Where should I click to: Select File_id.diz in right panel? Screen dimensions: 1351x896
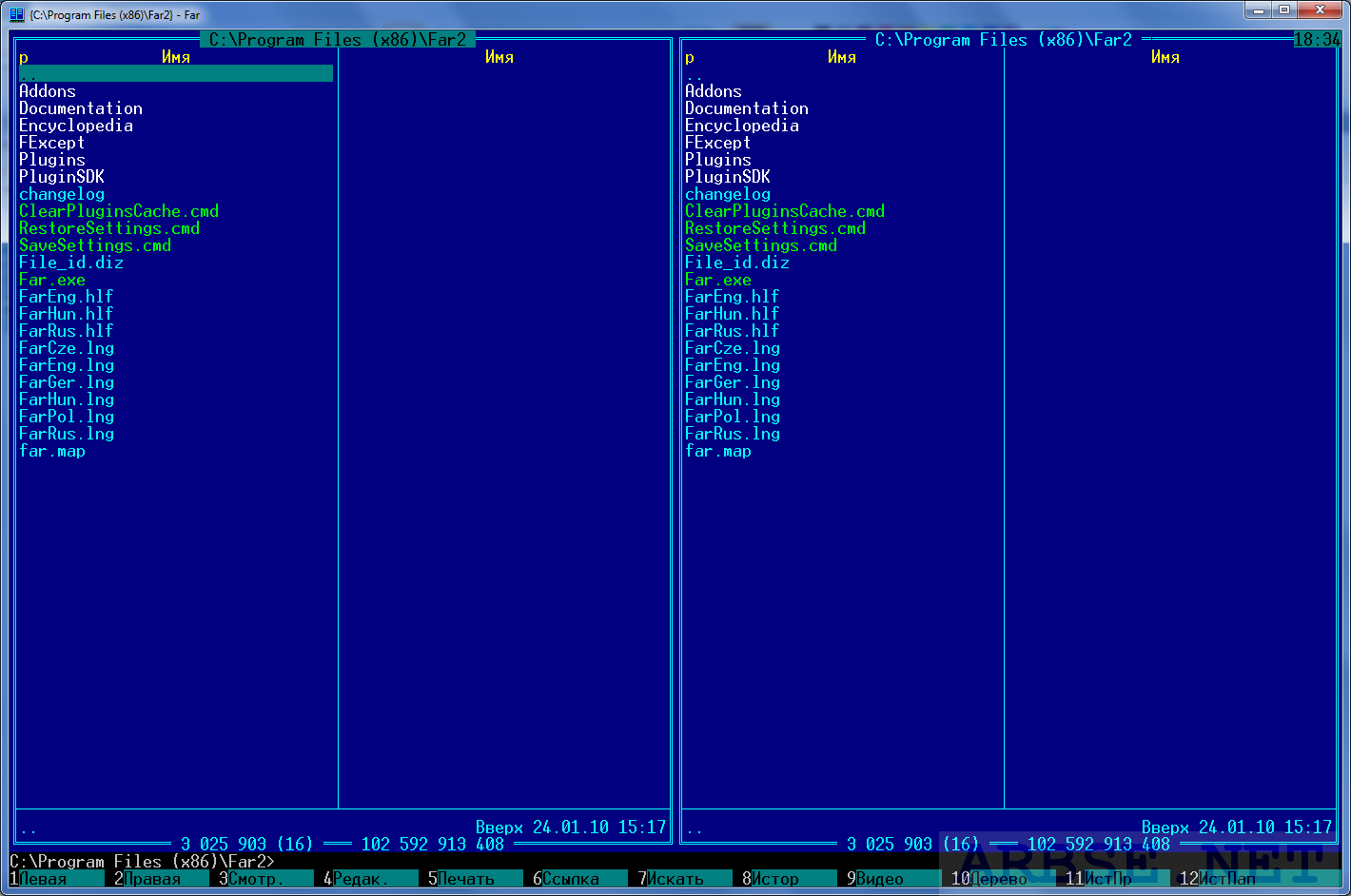pyautogui.click(x=737, y=263)
